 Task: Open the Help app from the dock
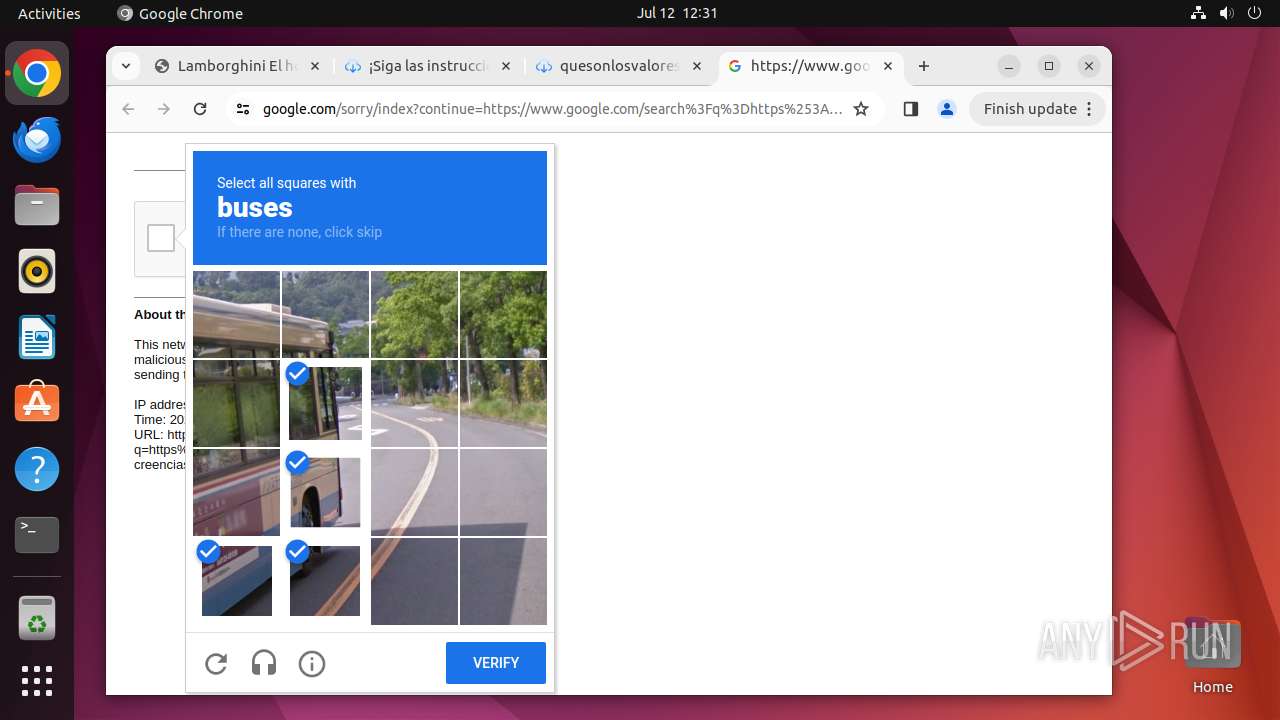pos(37,469)
